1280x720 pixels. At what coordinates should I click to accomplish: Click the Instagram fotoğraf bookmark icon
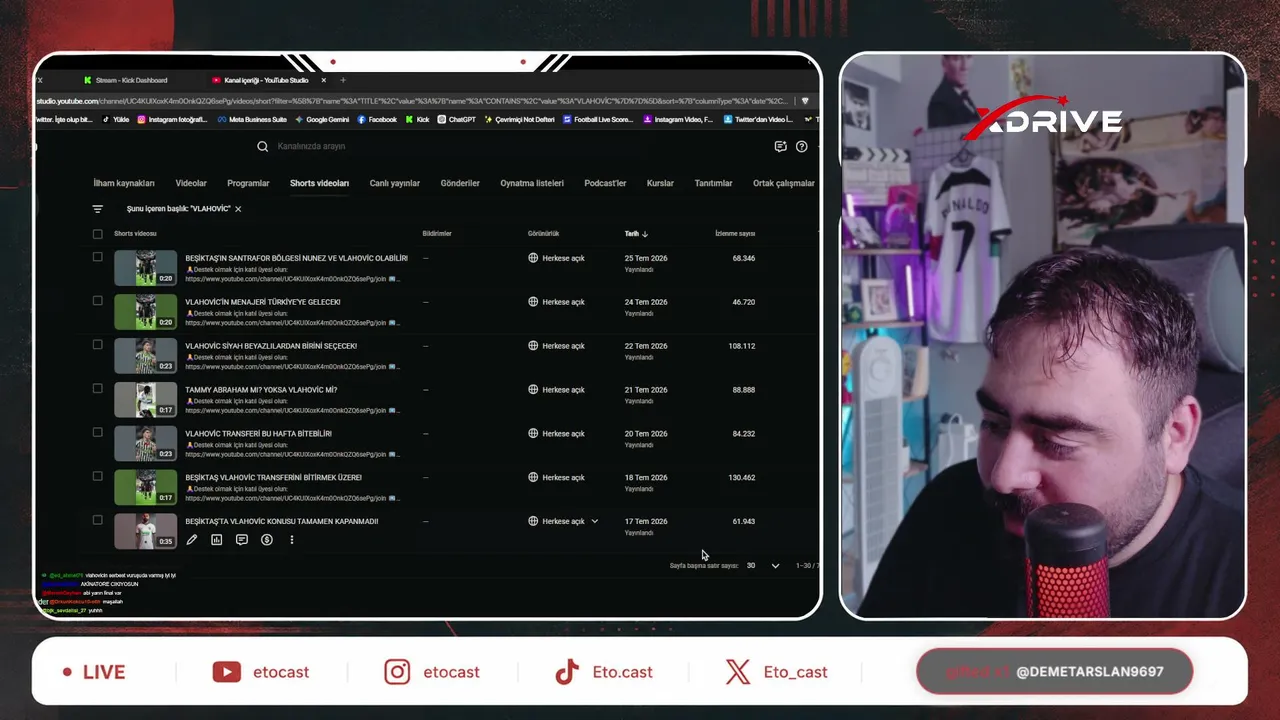pos(141,119)
